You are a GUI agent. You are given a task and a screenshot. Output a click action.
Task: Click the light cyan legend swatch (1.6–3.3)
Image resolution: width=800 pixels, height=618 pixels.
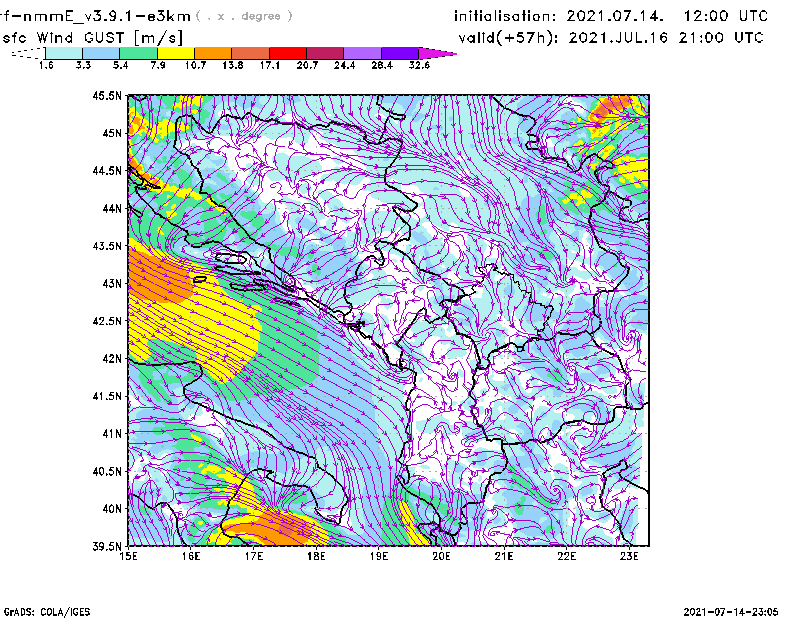64,53
